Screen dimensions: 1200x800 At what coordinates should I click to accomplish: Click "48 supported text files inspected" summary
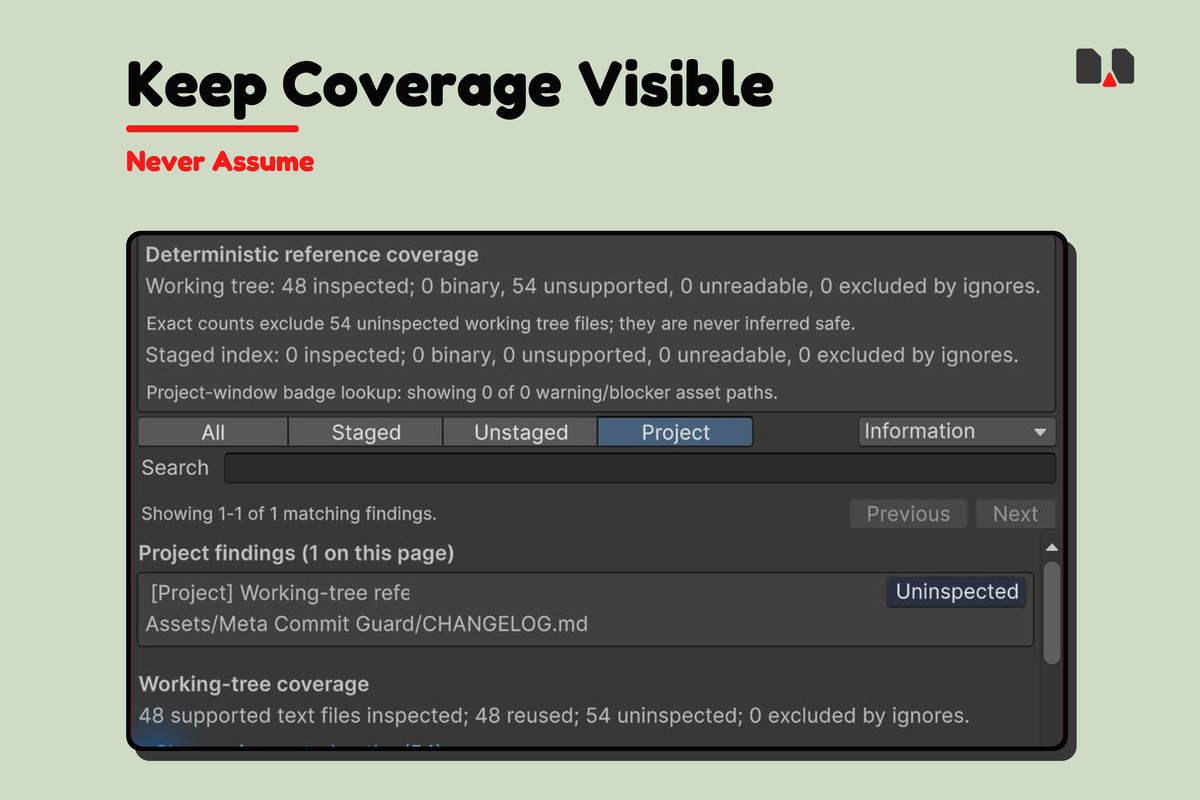pyautogui.click(x=554, y=716)
